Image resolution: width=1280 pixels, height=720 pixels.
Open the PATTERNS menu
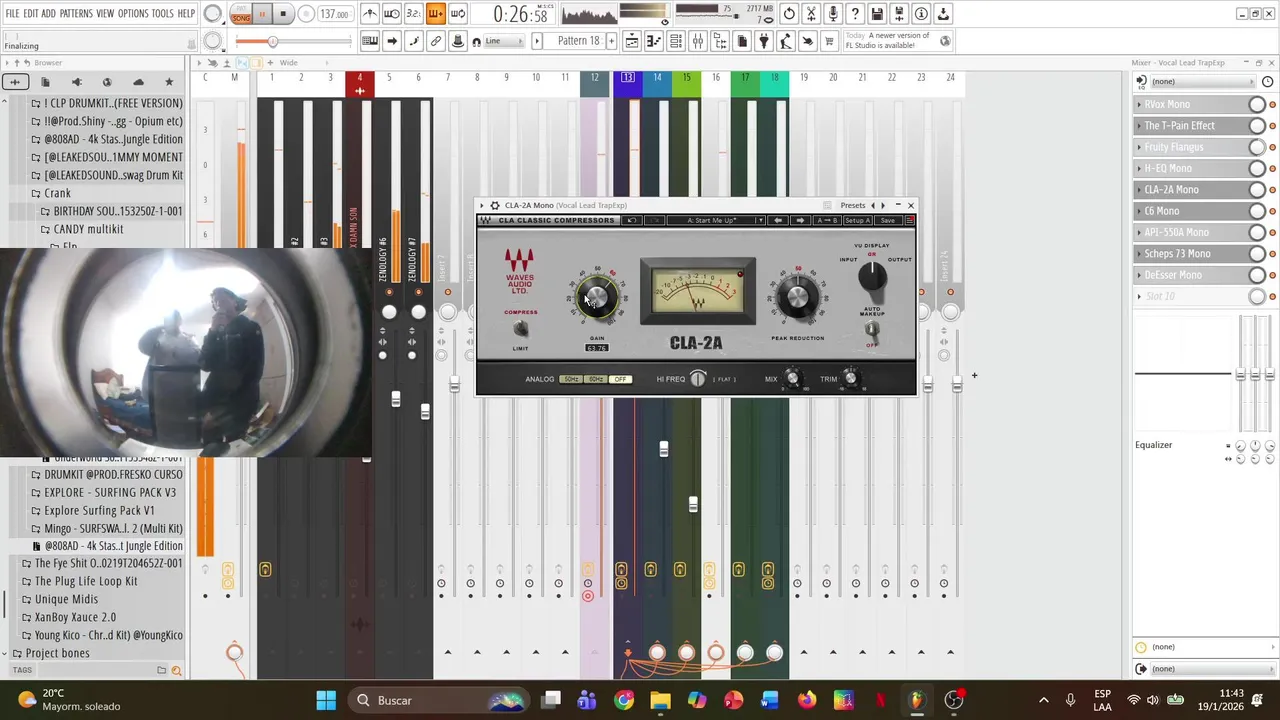tap(76, 14)
